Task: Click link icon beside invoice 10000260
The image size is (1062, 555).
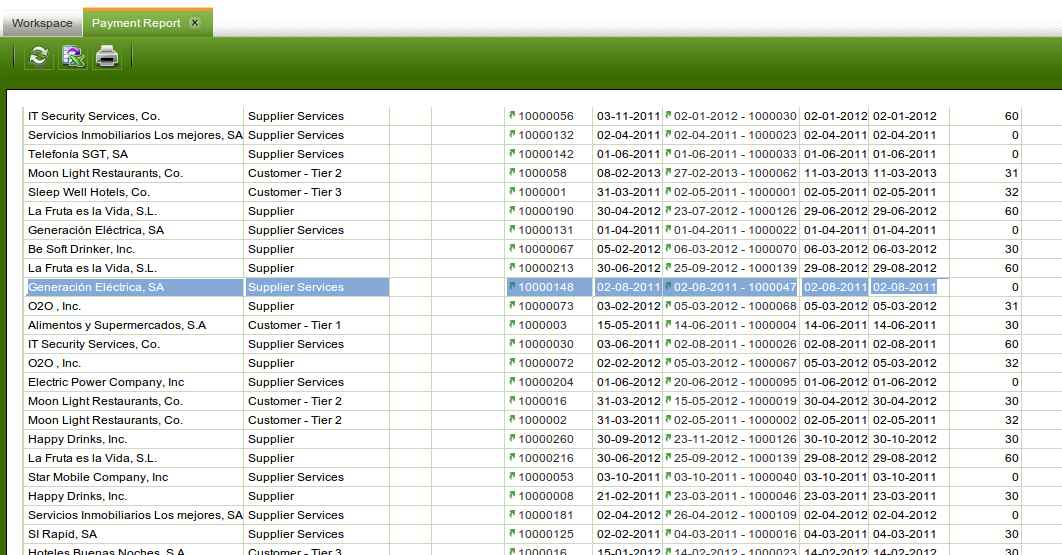Action: [512, 438]
